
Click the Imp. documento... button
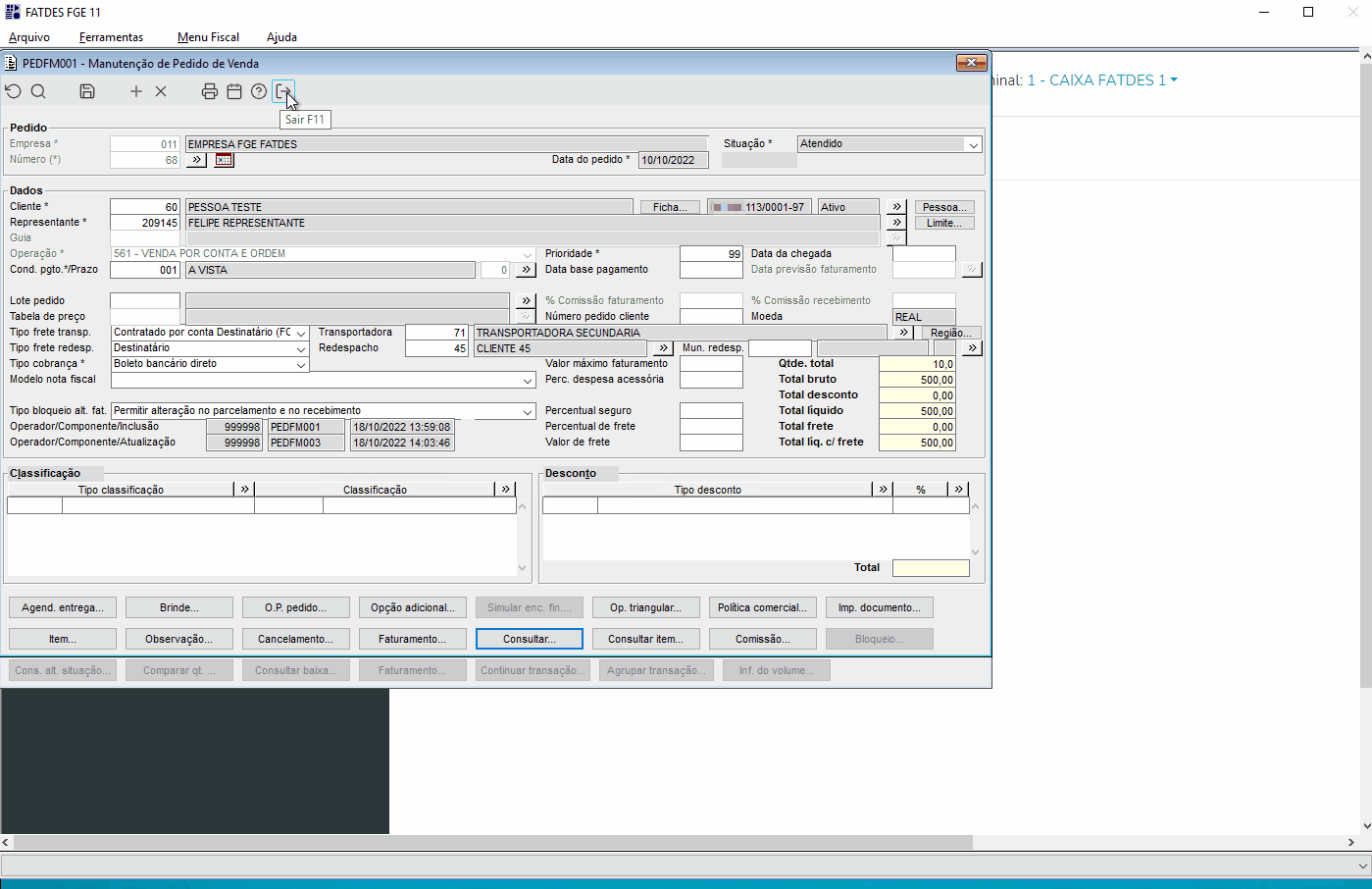[880, 607]
